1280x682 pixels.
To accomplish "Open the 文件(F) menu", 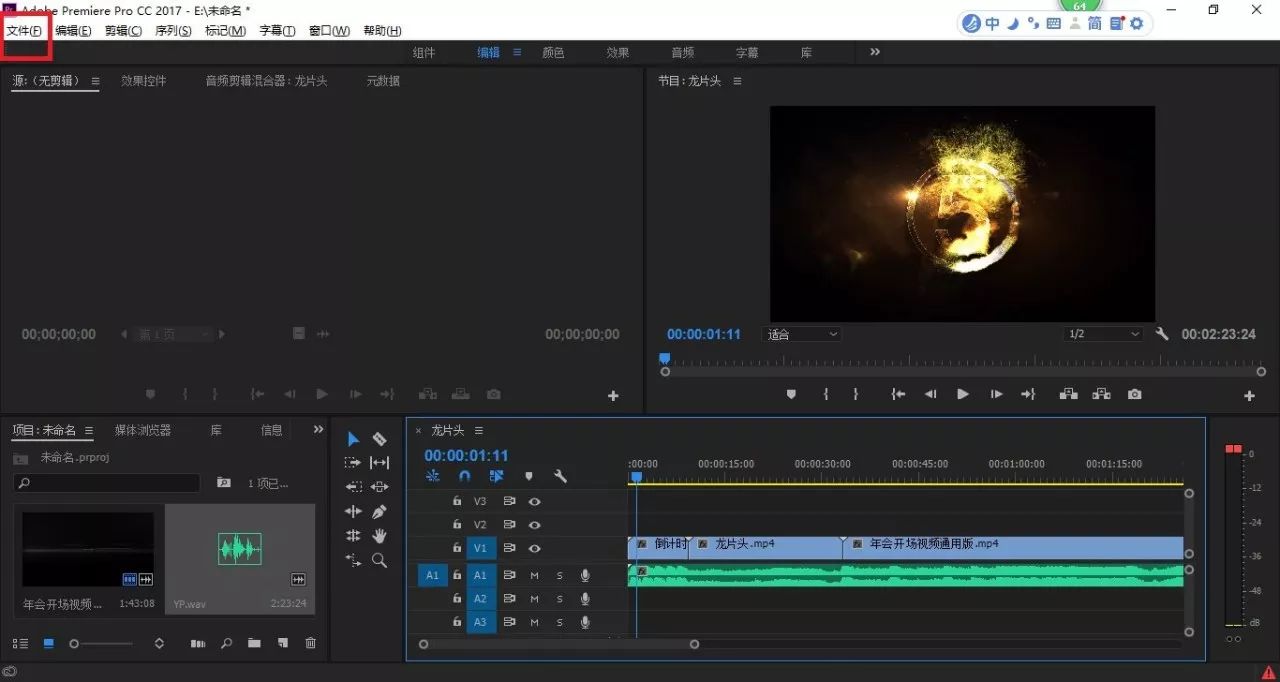I will [24, 31].
